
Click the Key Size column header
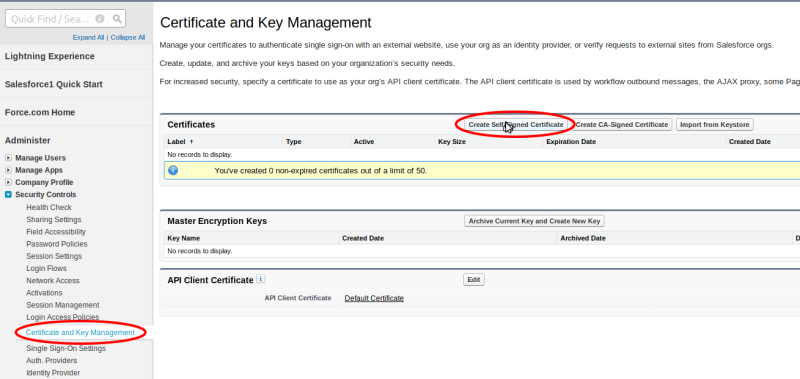(452, 142)
